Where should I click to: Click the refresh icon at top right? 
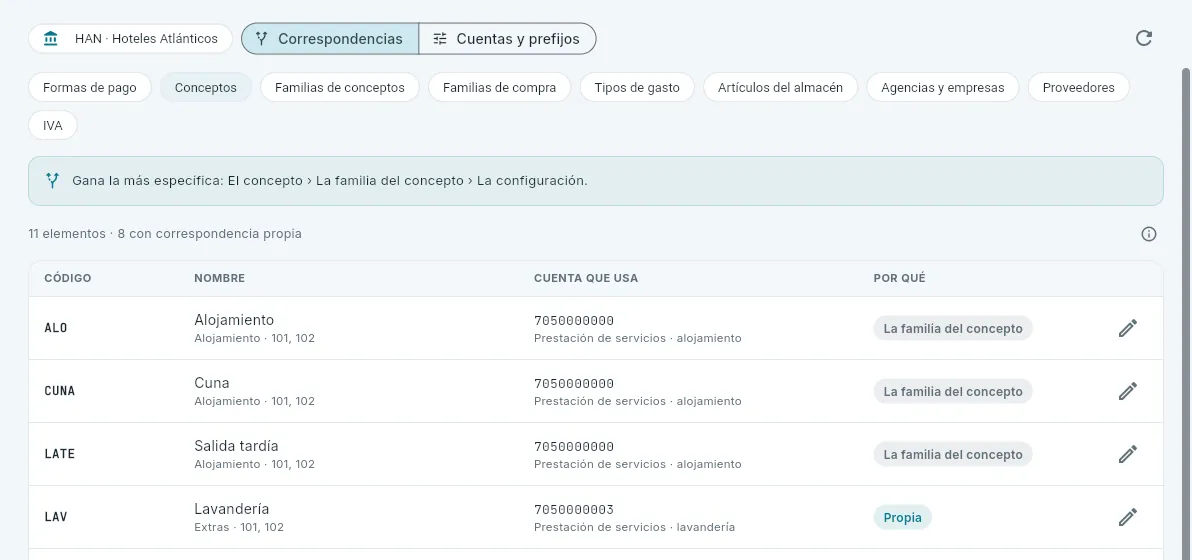coord(1143,39)
